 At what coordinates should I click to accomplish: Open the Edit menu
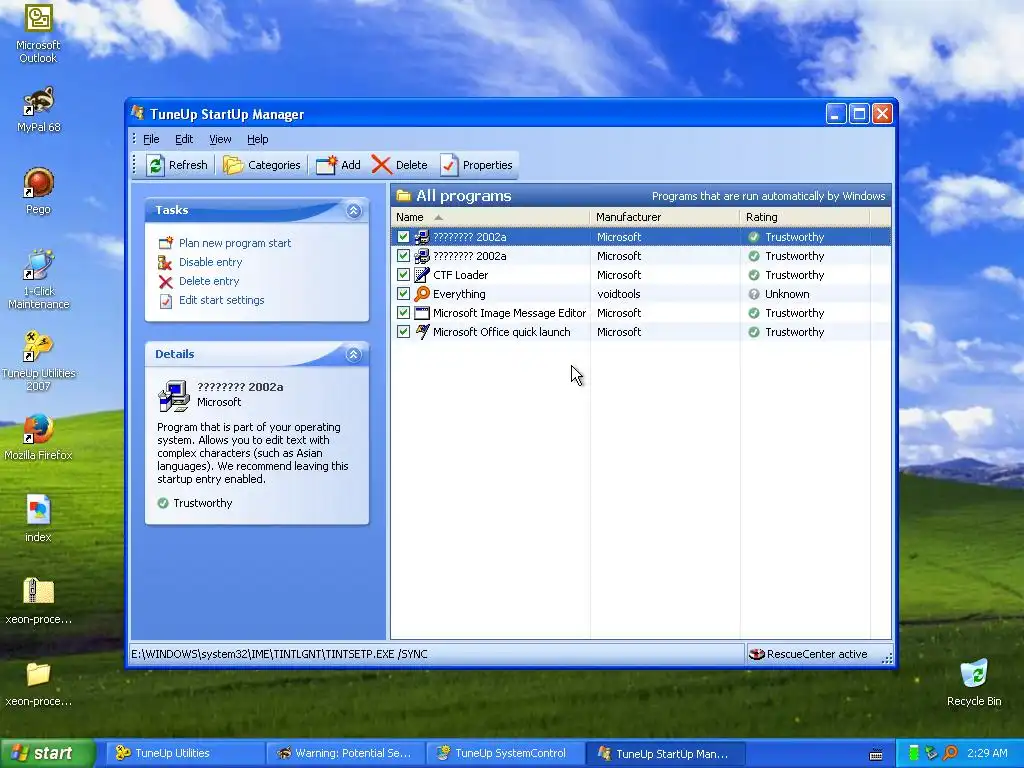click(x=184, y=139)
